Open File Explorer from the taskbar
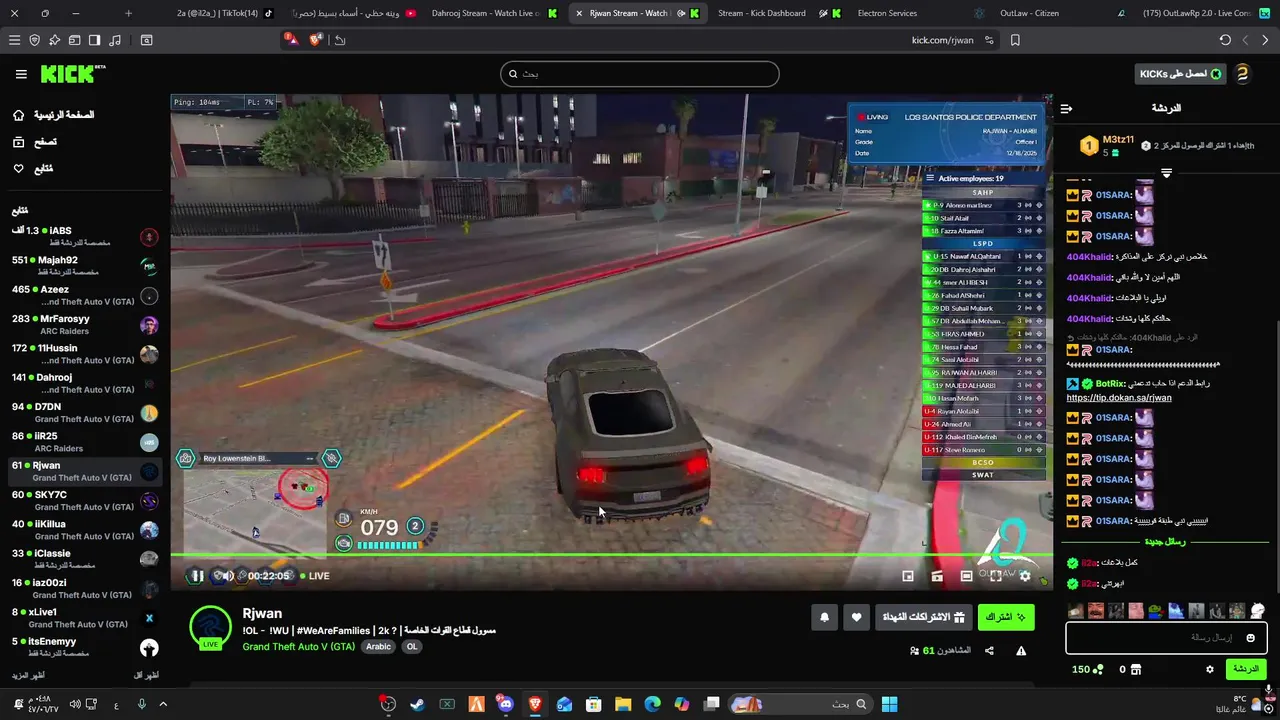This screenshot has height=720, width=1280. 623,704
